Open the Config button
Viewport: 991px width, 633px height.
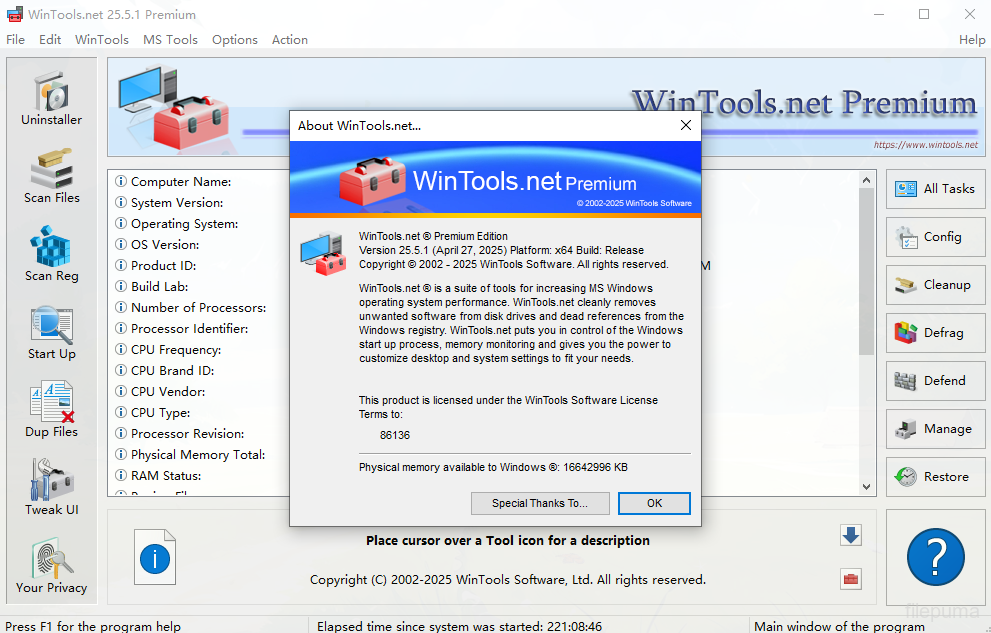(935, 237)
